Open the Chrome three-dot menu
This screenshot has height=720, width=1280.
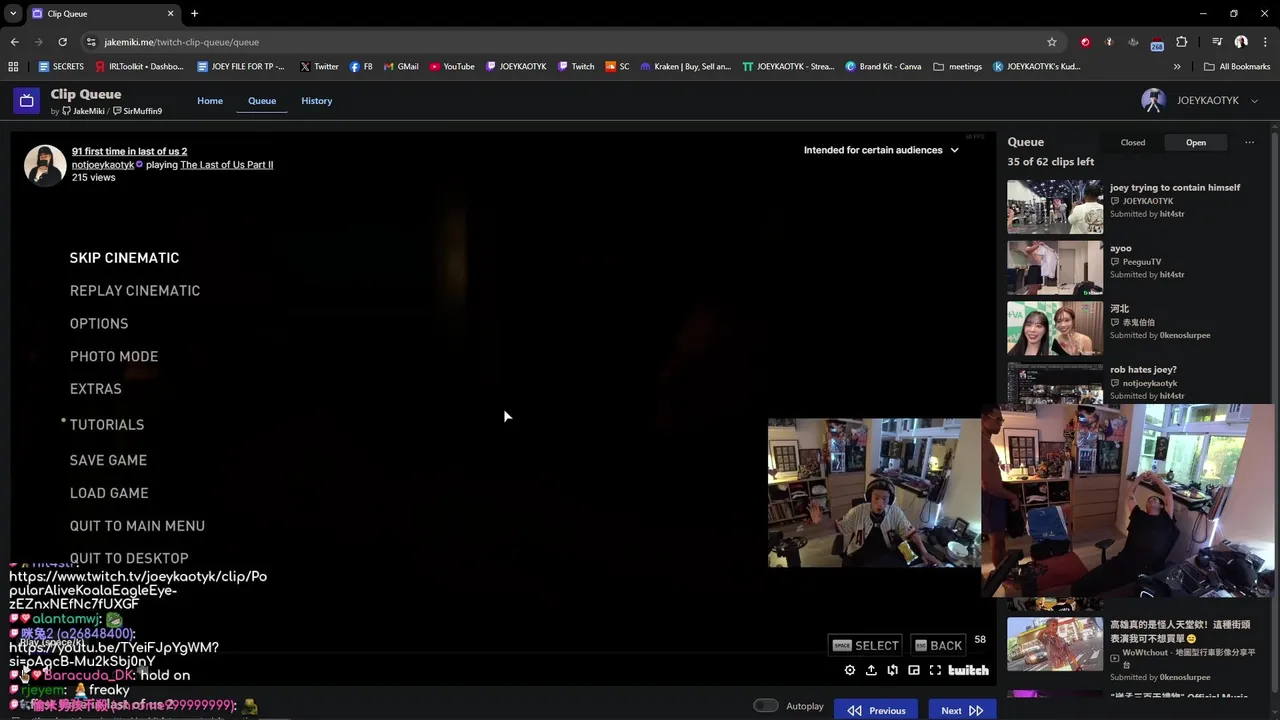(1263, 42)
